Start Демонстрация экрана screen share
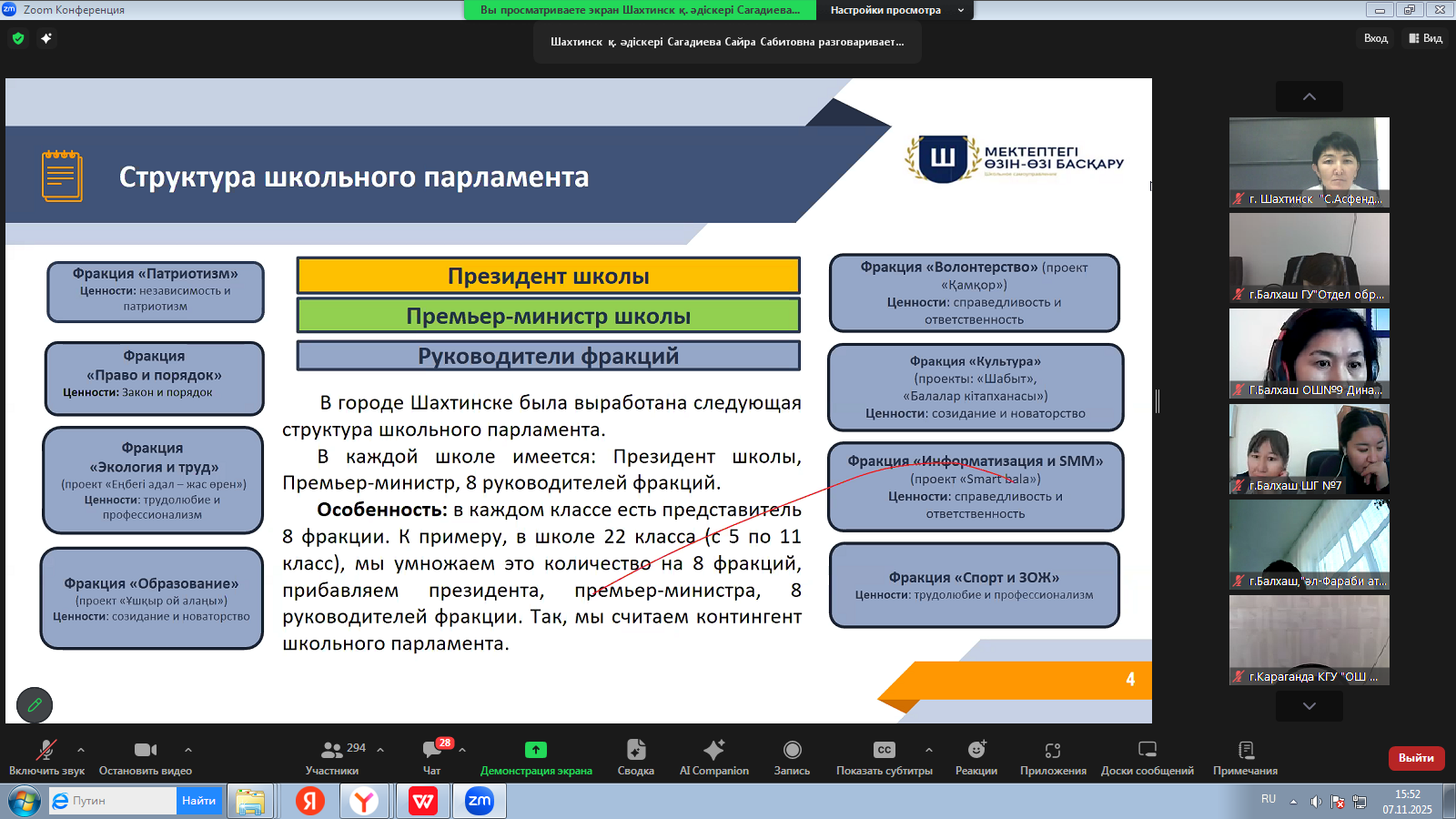The image size is (1456, 819). click(x=536, y=757)
